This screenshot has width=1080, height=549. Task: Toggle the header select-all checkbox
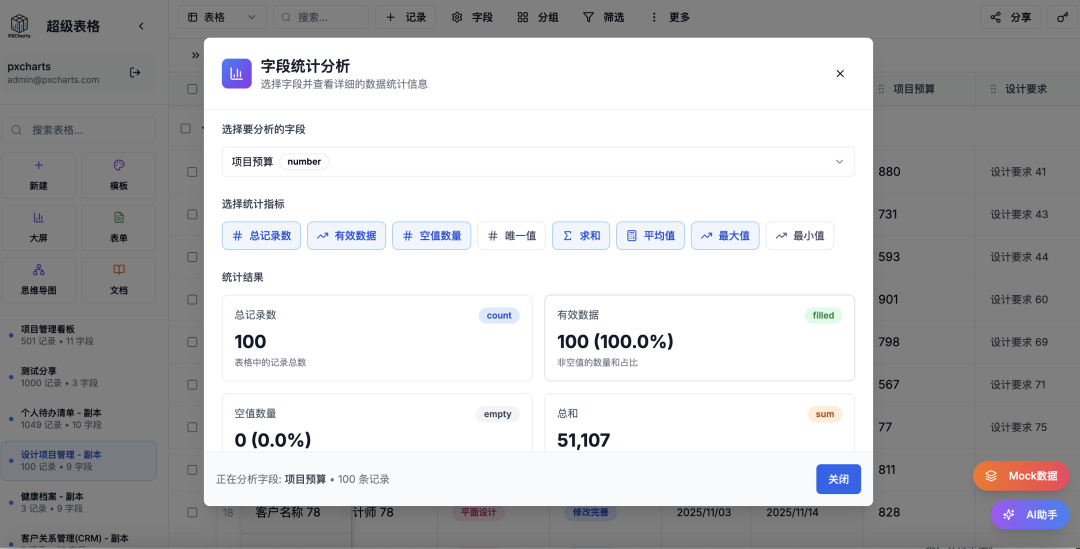click(x=192, y=89)
